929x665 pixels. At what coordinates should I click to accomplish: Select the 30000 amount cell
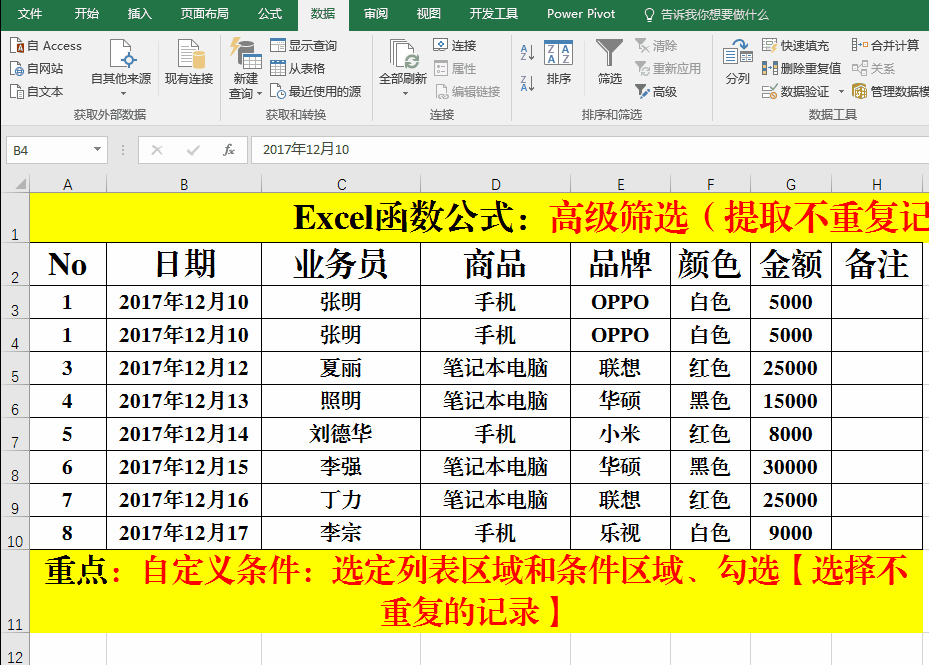[x=791, y=467]
